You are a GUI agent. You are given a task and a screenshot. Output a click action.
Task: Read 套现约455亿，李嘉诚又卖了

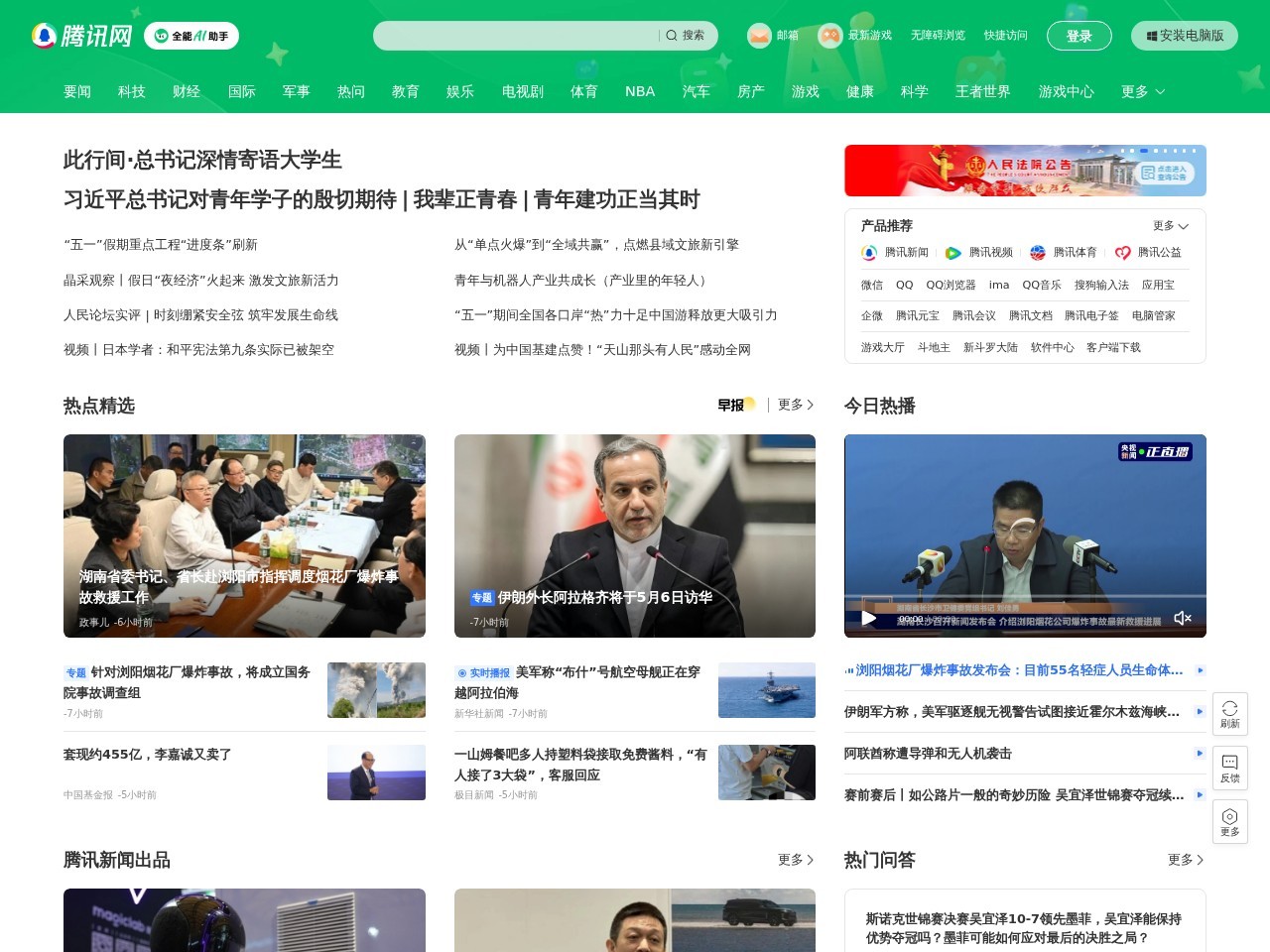point(148,755)
